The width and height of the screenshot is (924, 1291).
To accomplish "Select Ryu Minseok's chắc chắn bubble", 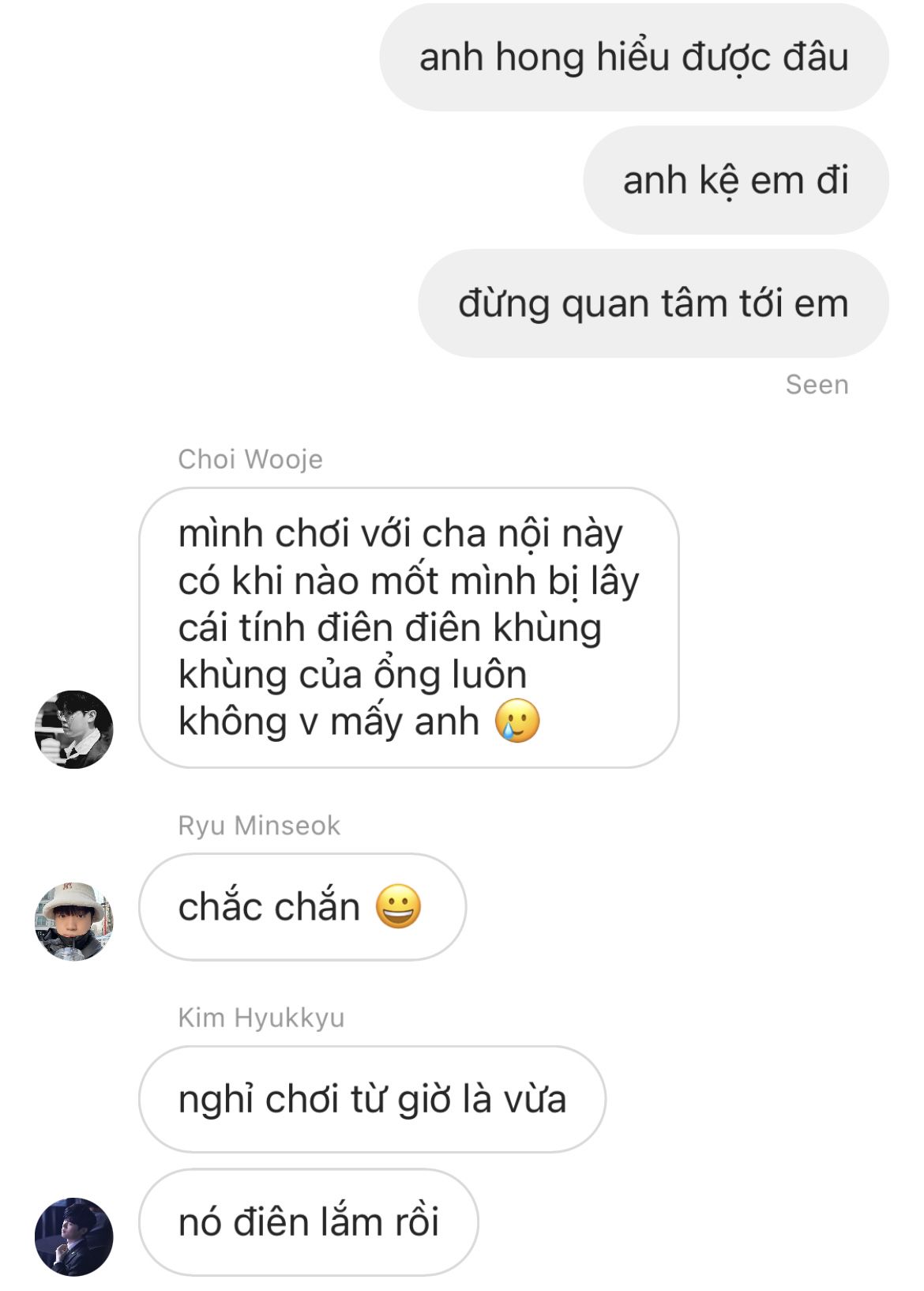I will (x=302, y=907).
